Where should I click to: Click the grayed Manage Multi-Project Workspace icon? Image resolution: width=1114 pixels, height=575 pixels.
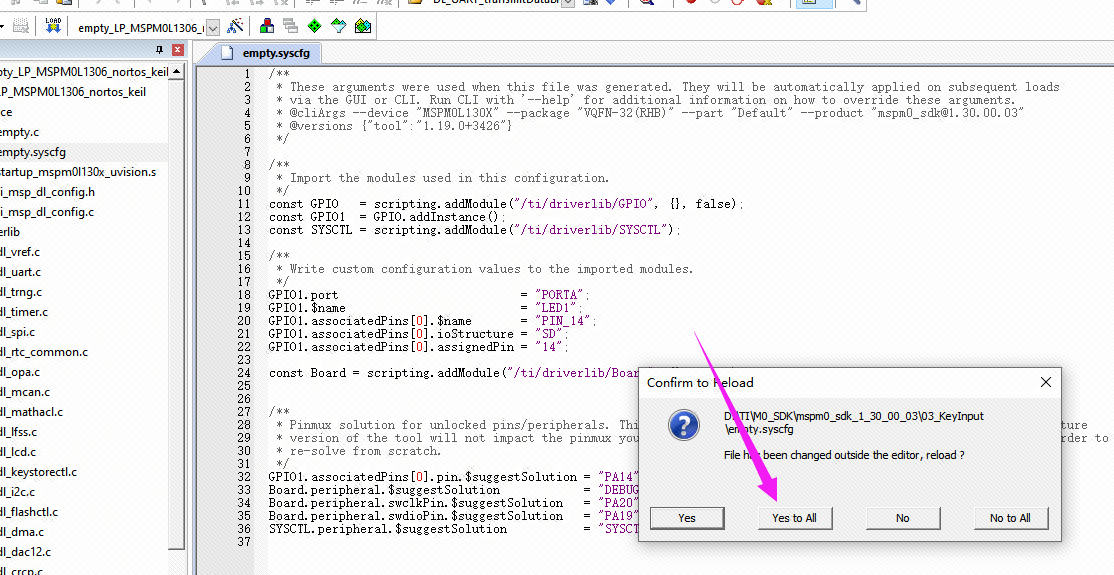290,26
